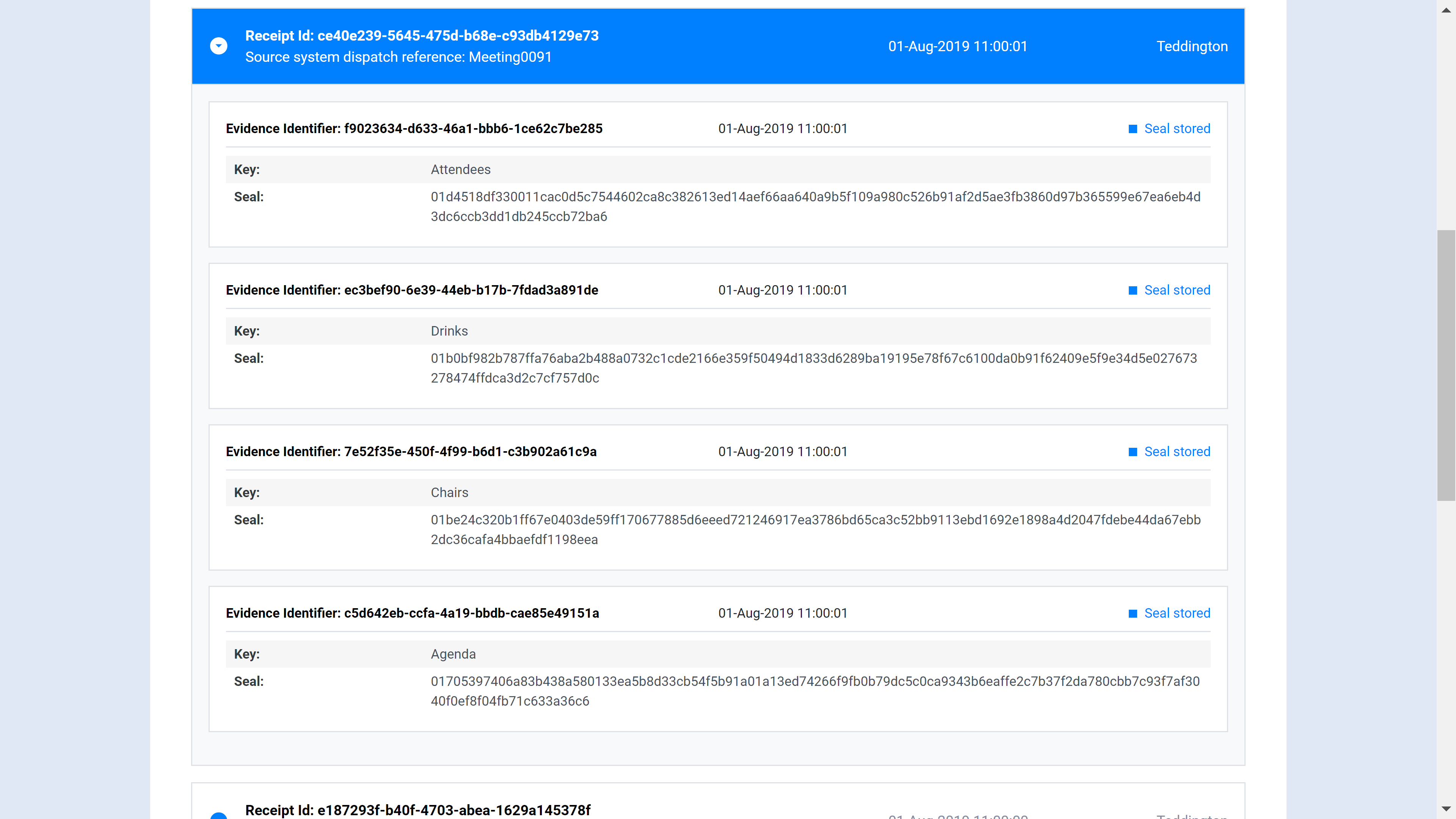Click the blue header timestamp 01-Aug-2019 11:00:01

(957, 46)
